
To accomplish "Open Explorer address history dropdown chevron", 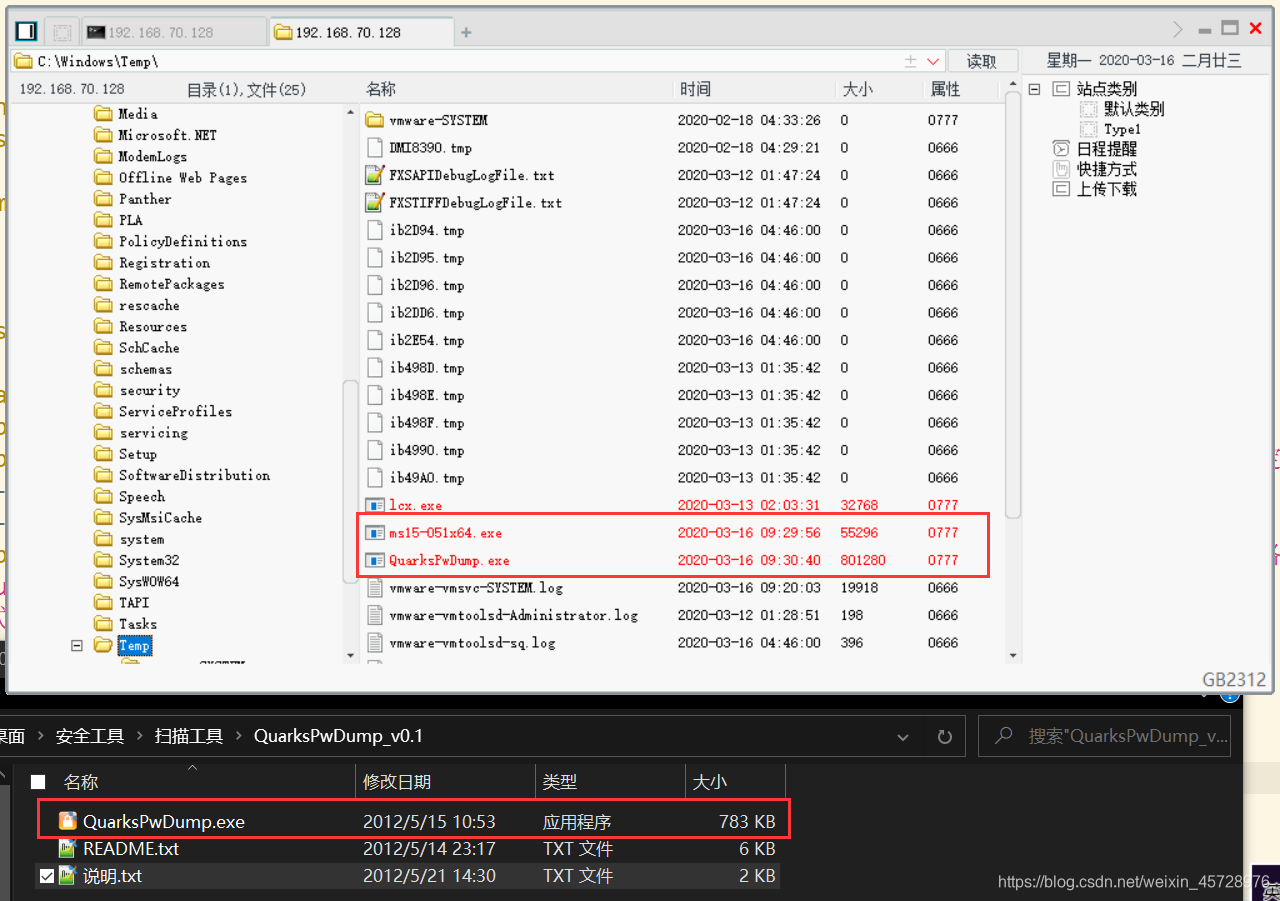I will pos(904,737).
